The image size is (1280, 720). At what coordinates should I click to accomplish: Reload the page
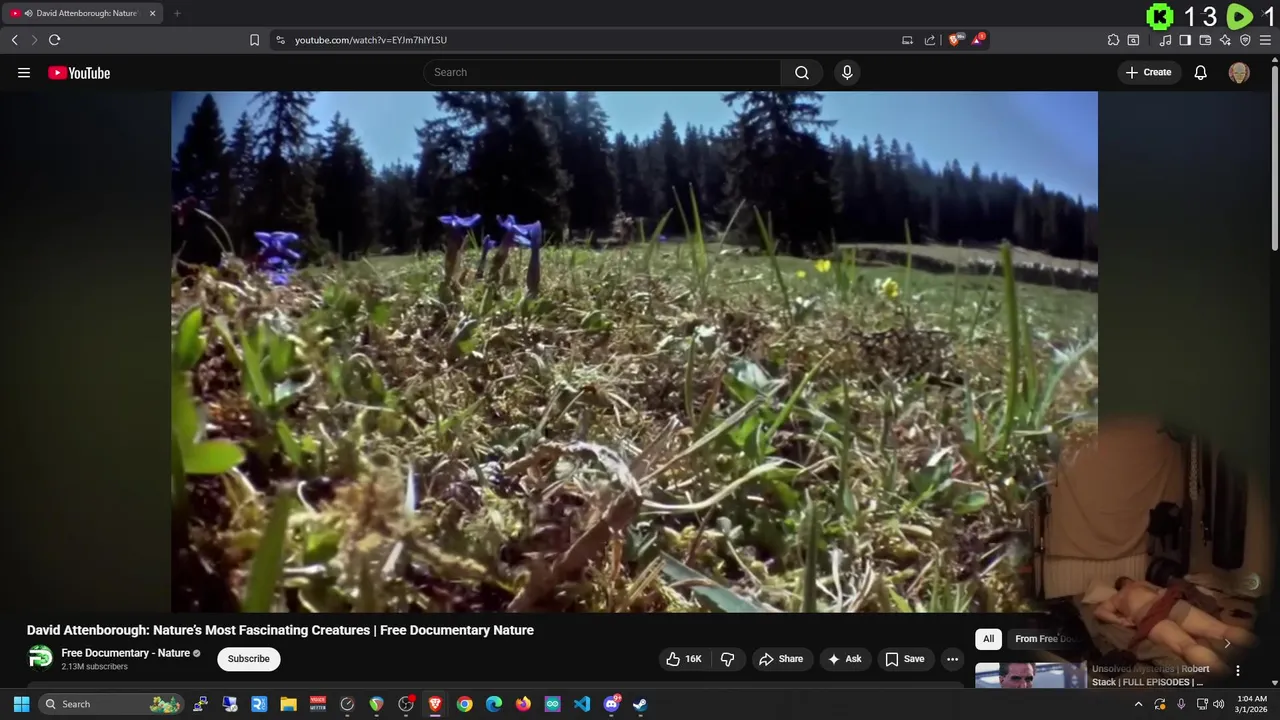pos(54,40)
